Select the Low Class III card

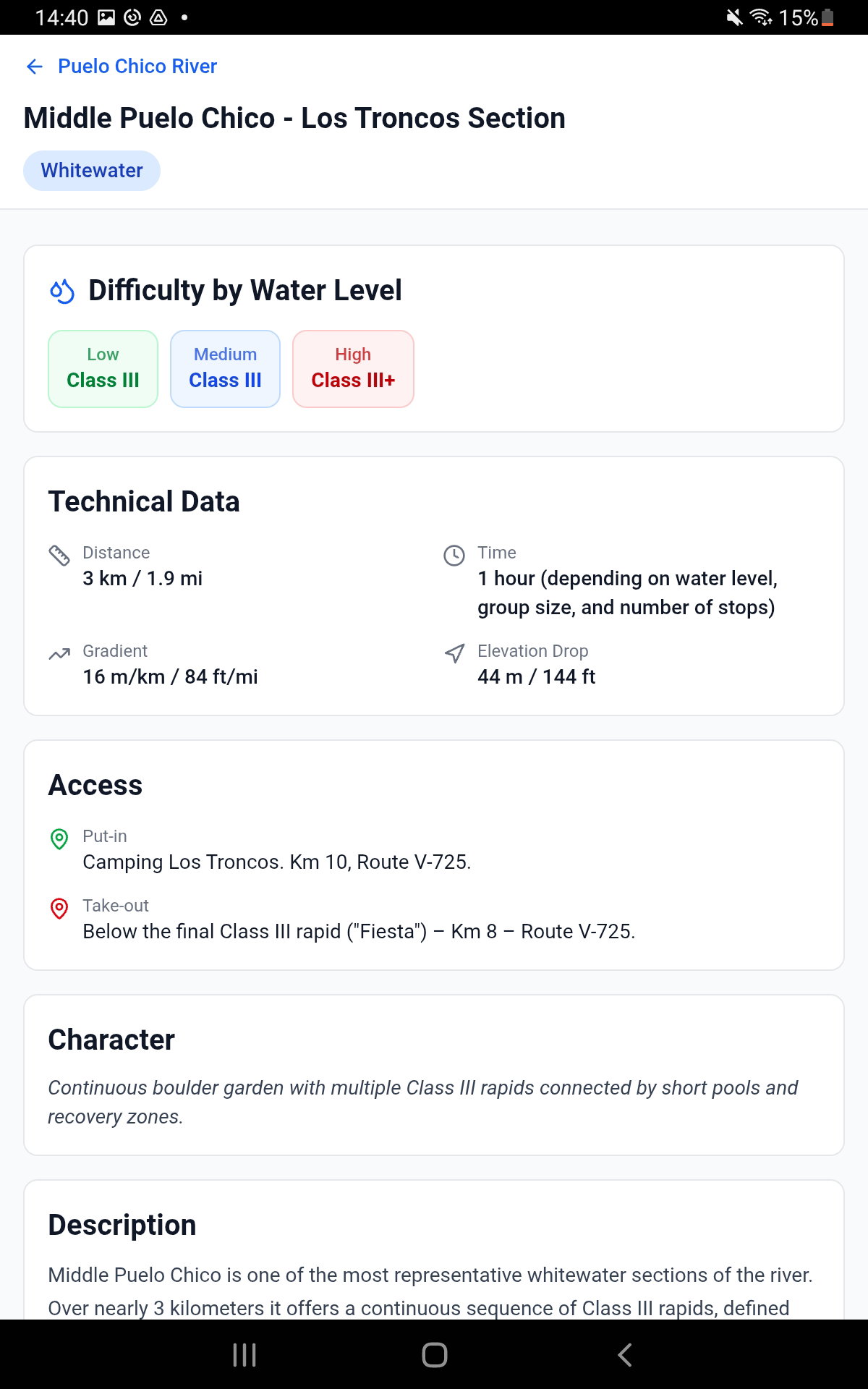click(x=103, y=369)
